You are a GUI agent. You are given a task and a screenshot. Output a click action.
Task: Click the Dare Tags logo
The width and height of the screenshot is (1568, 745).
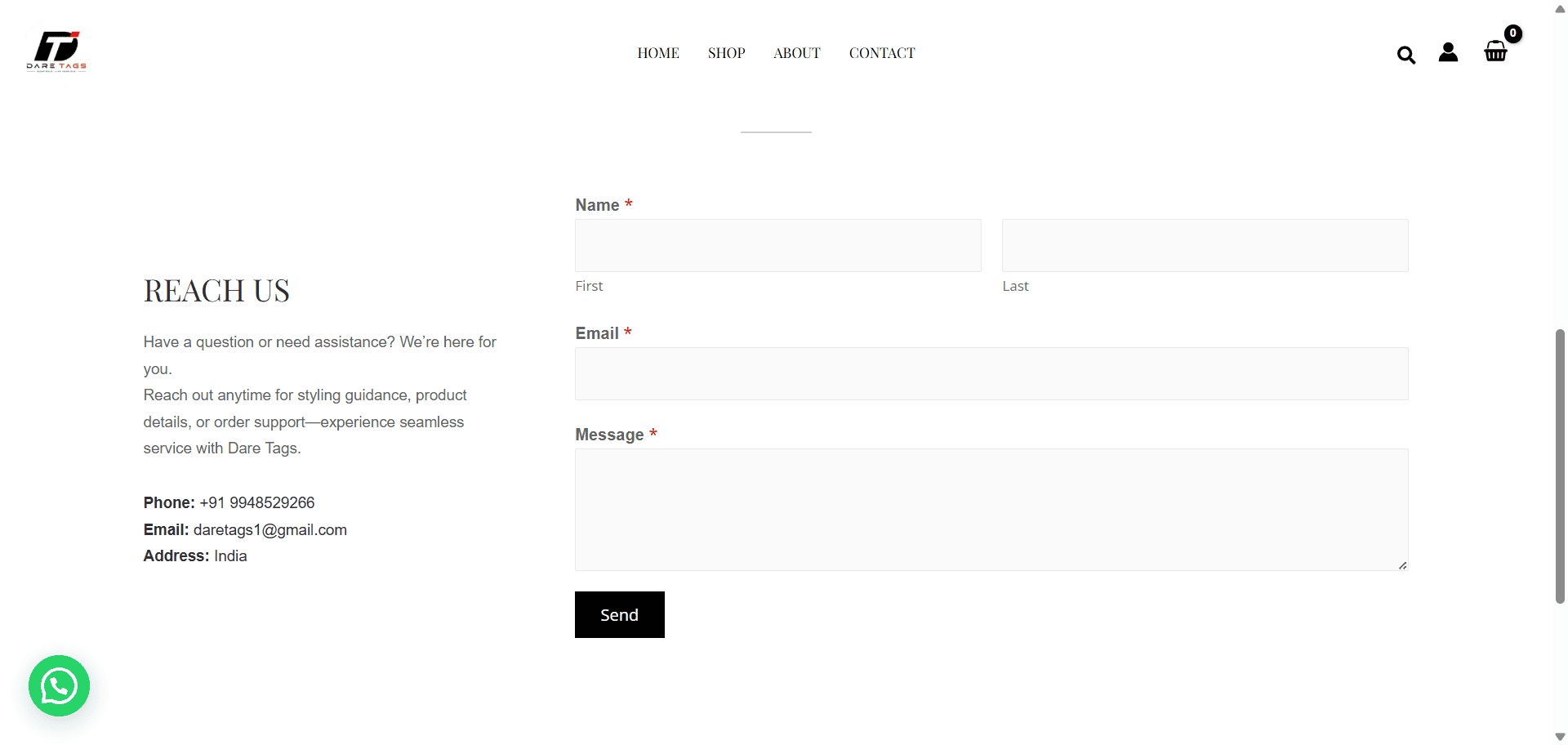56,52
